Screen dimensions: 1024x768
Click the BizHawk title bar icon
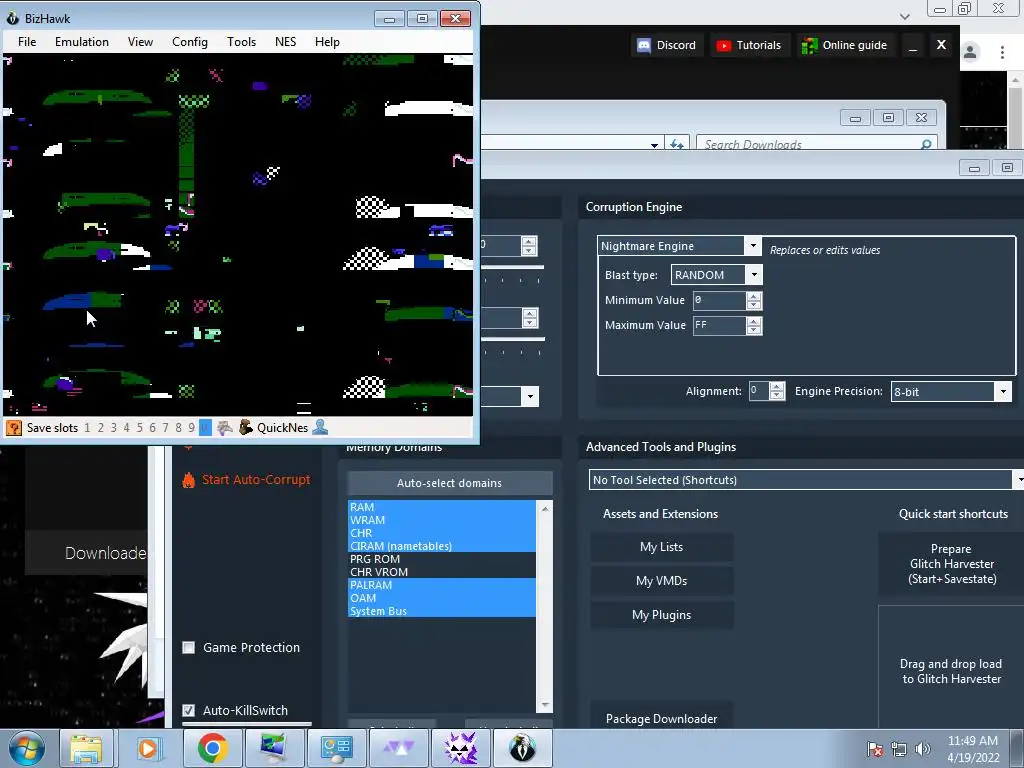(x=13, y=18)
